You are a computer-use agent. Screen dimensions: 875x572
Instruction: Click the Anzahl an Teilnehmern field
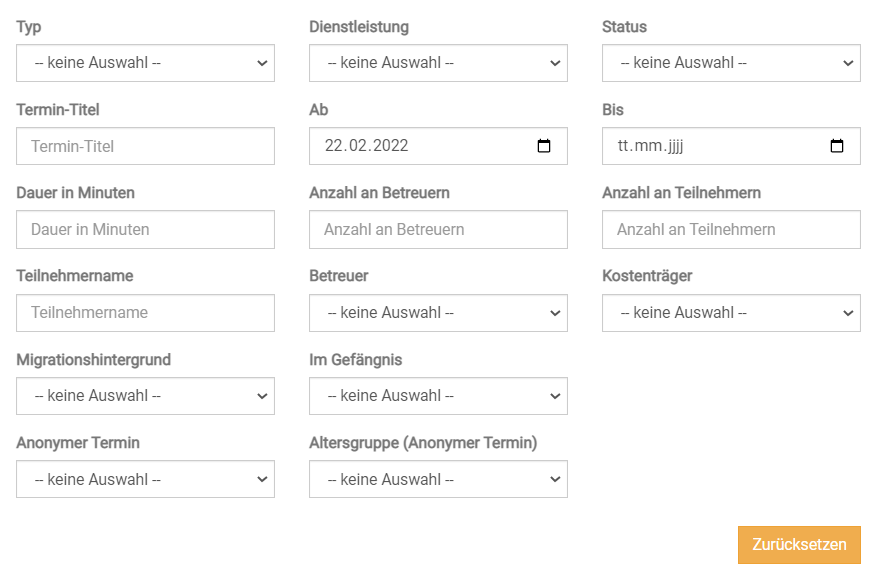731,229
